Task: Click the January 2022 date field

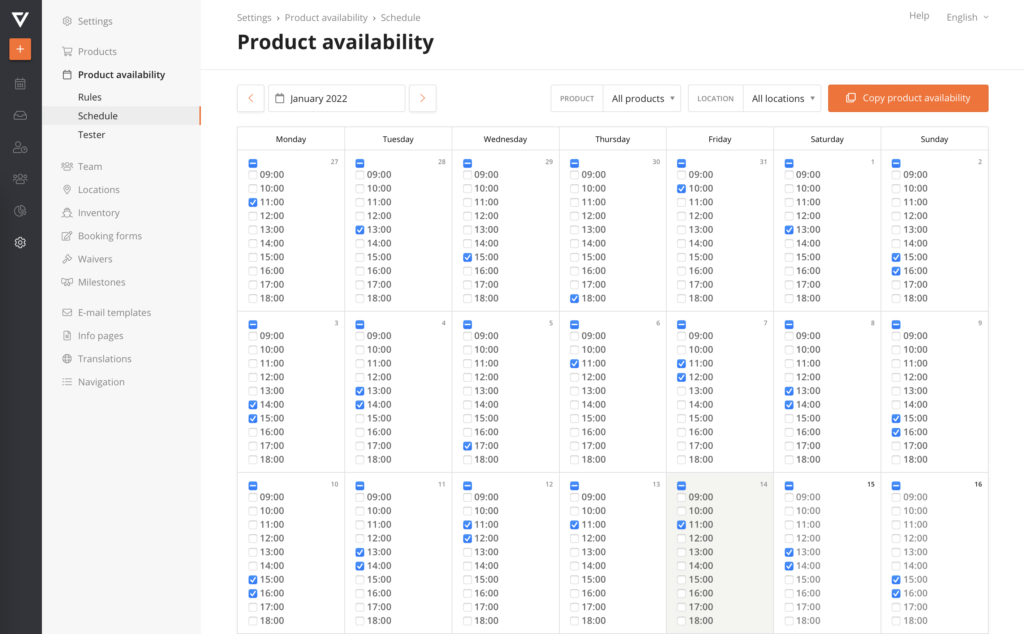Action: pos(337,98)
